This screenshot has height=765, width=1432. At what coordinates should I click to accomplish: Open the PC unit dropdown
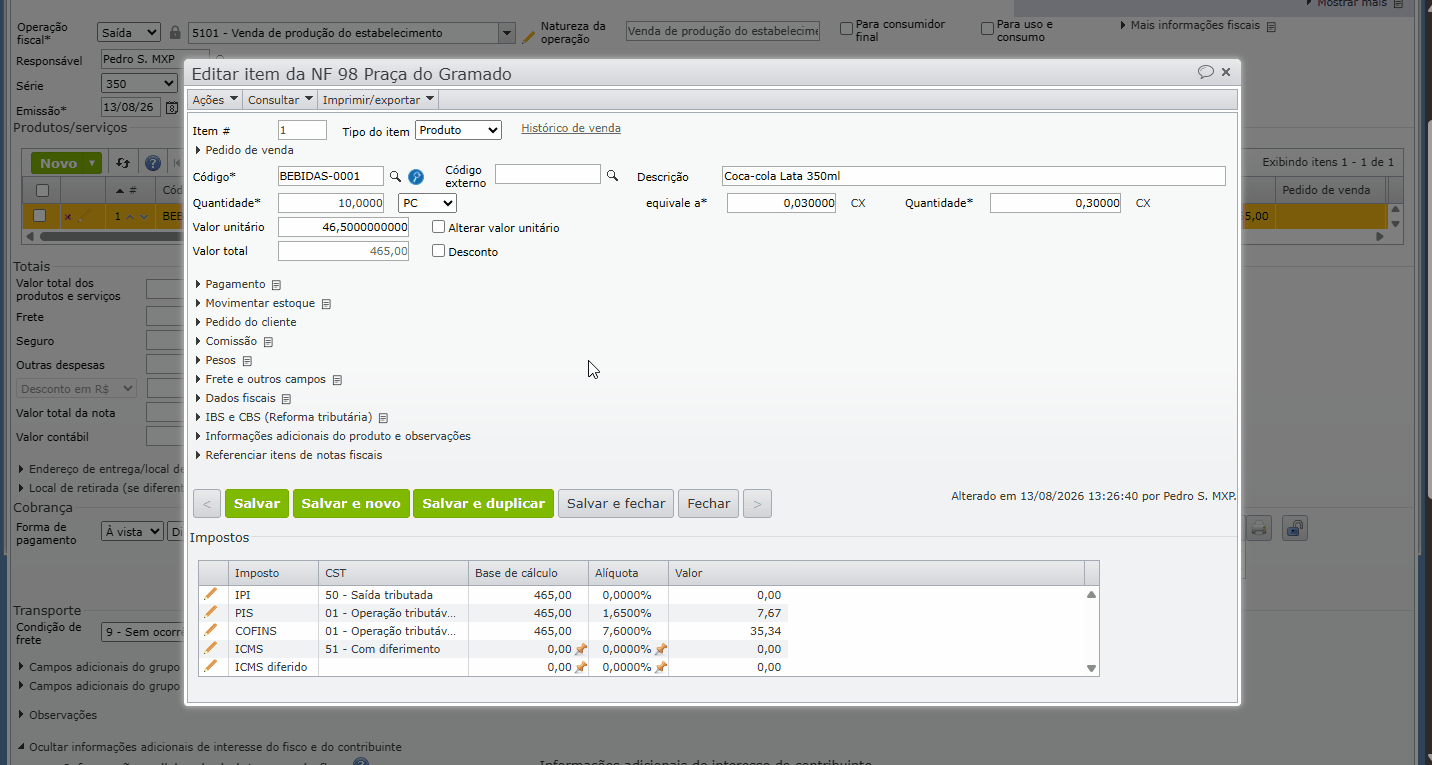pos(427,203)
